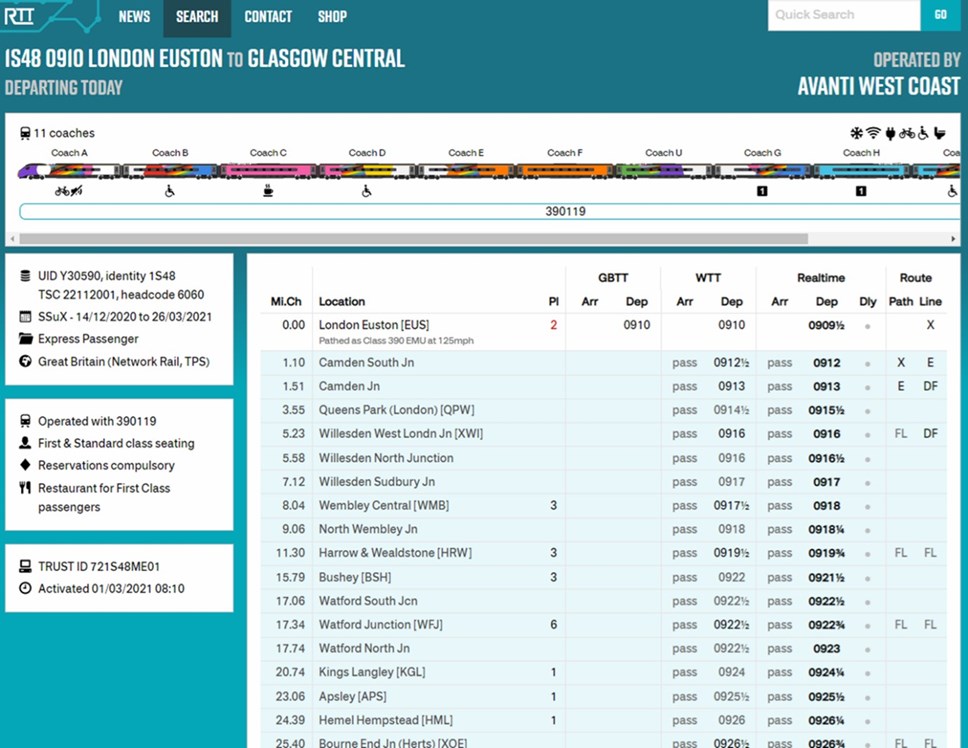Viewport: 968px width, 748px height.
Task: Click the 390119 unit bar under the coach diagram
Action: tap(490, 212)
